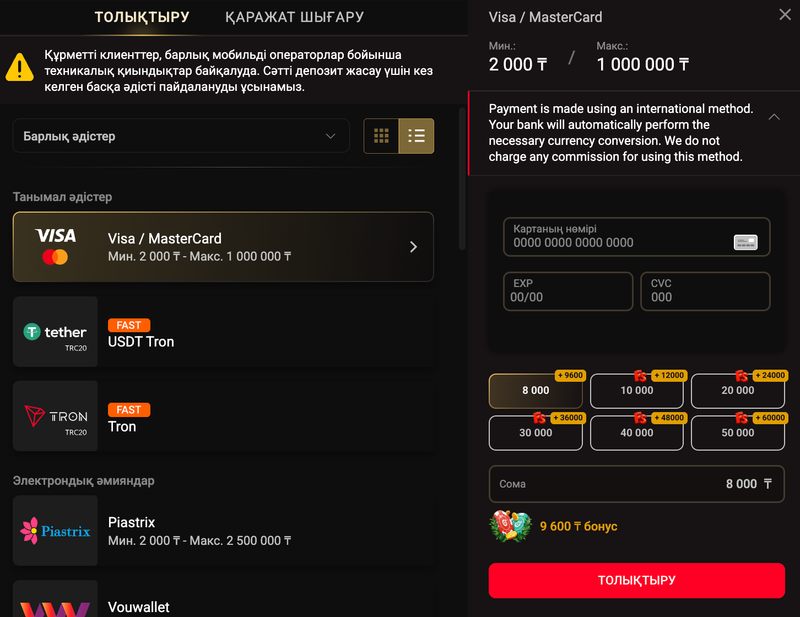Switch to the ТОЛЫҚТЫРУ tab
This screenshot has height=617, width=800.
coord(141,17)
